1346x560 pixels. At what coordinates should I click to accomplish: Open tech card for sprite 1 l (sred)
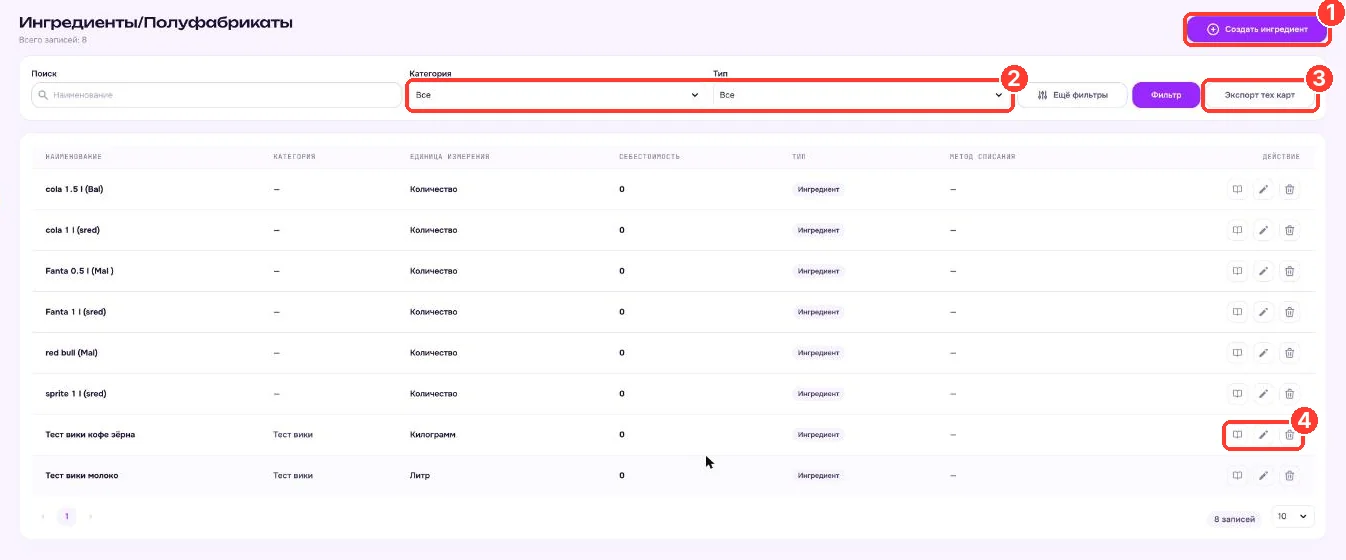pos(1237,394)
